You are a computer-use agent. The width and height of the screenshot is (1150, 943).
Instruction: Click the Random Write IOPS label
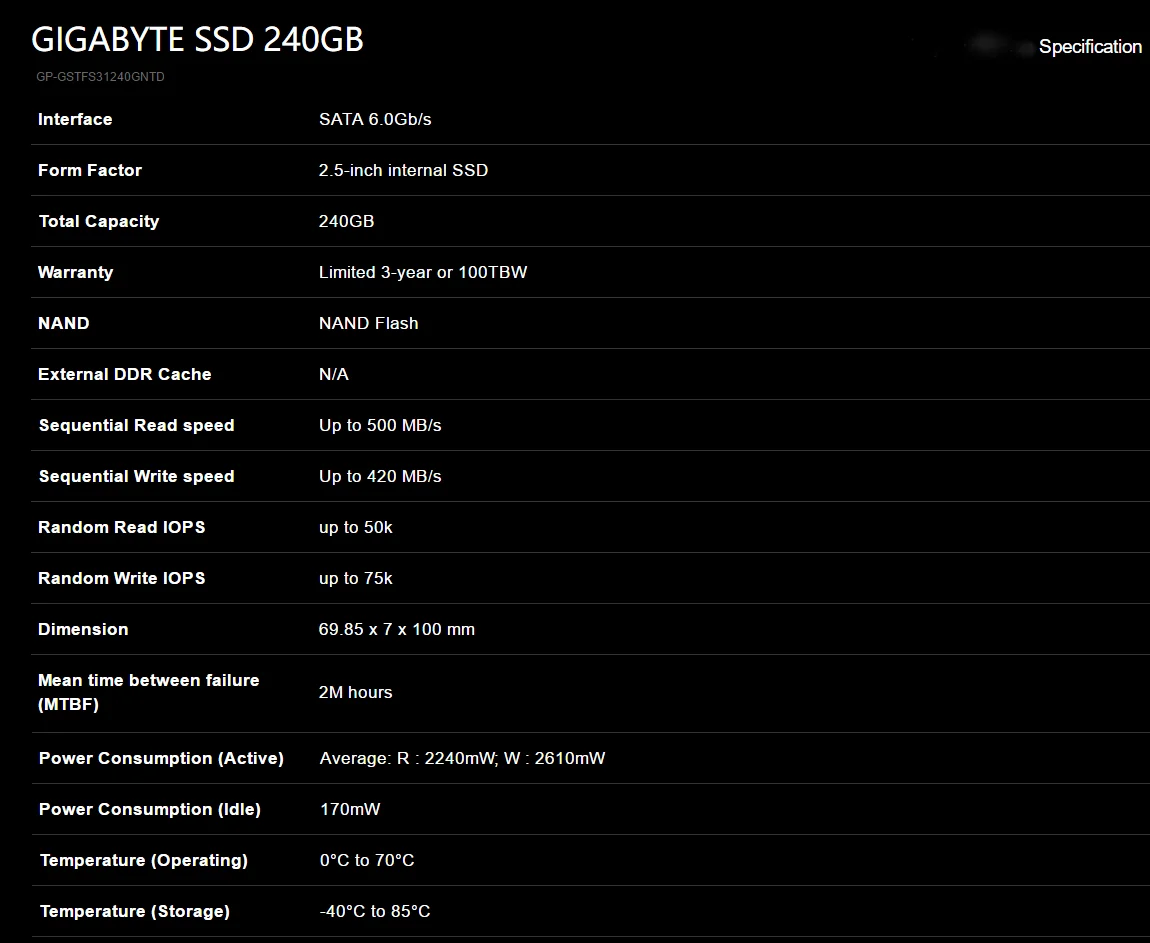[122, 578]
